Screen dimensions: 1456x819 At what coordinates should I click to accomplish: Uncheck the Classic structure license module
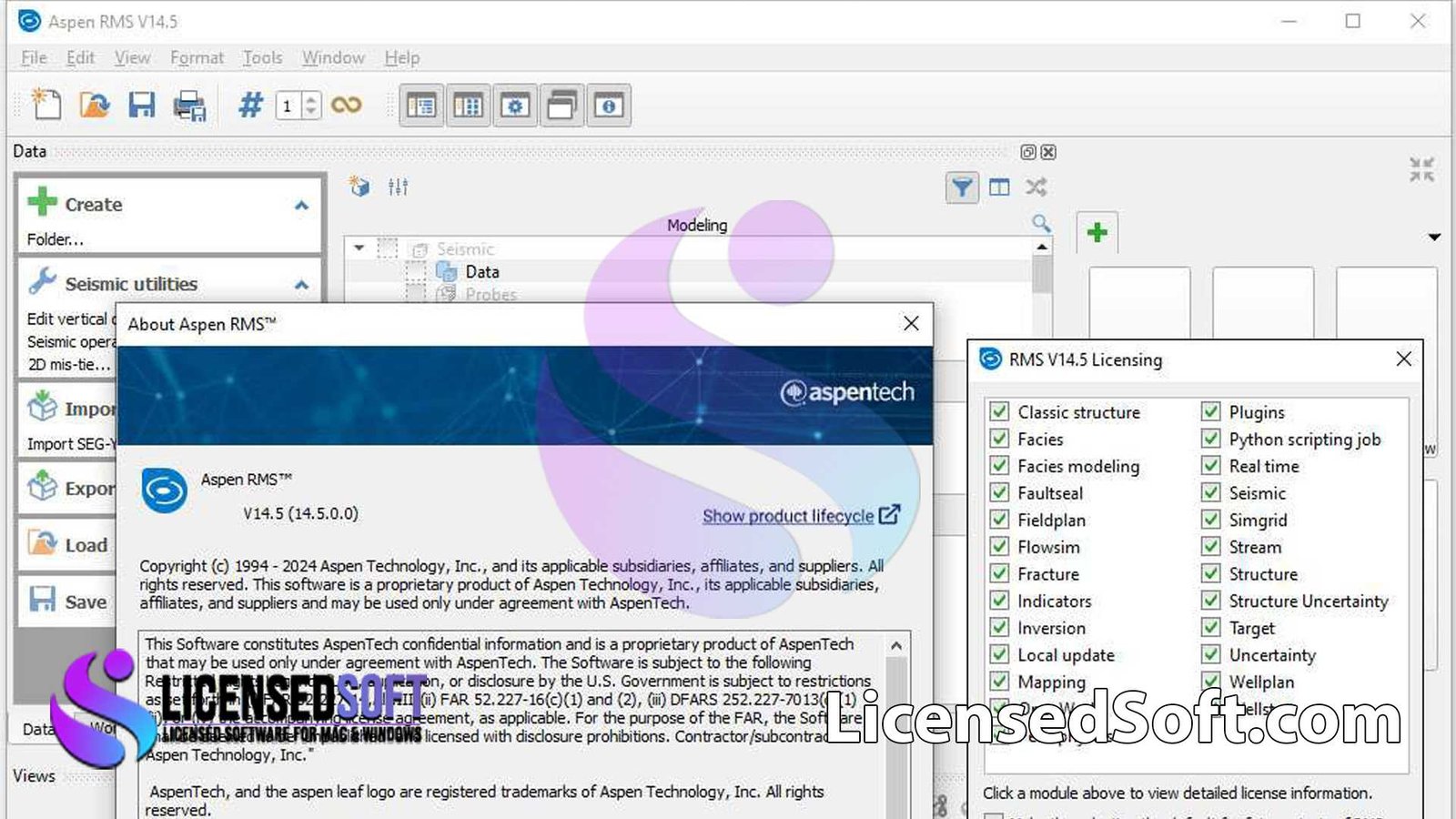click(999, 411)
